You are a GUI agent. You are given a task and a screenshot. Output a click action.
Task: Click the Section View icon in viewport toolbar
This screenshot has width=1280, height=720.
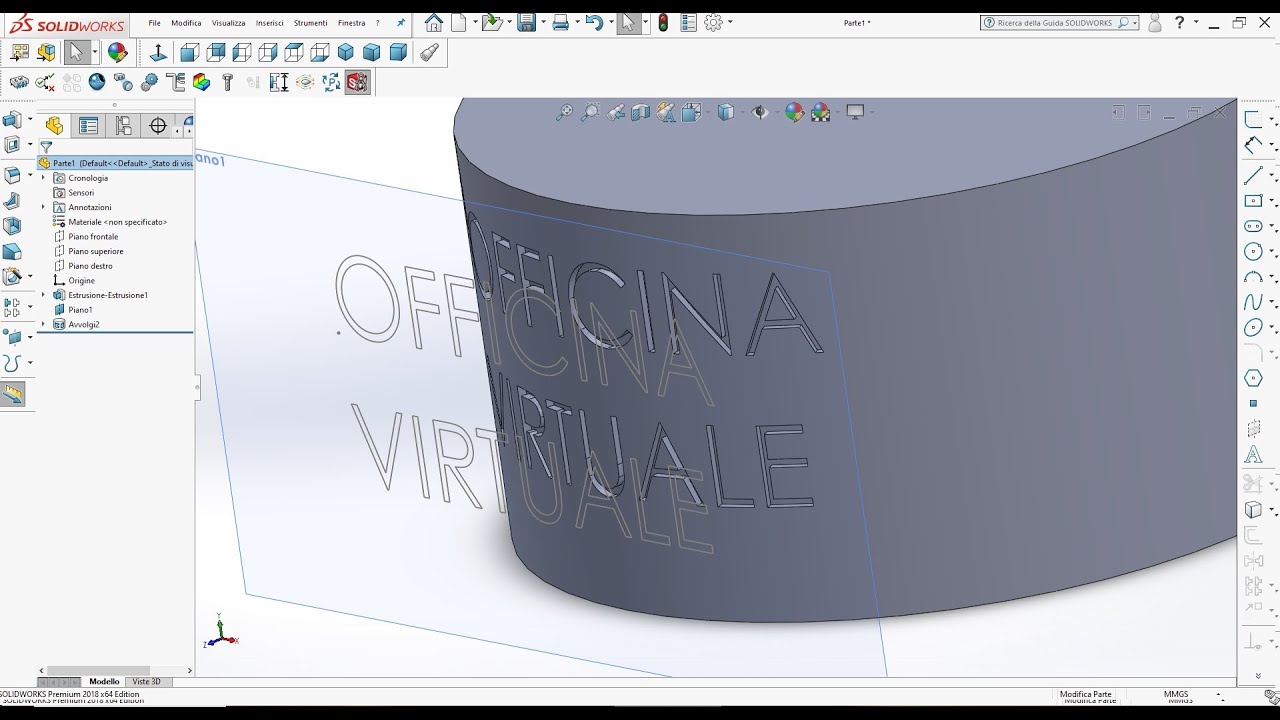coord(640,113)
